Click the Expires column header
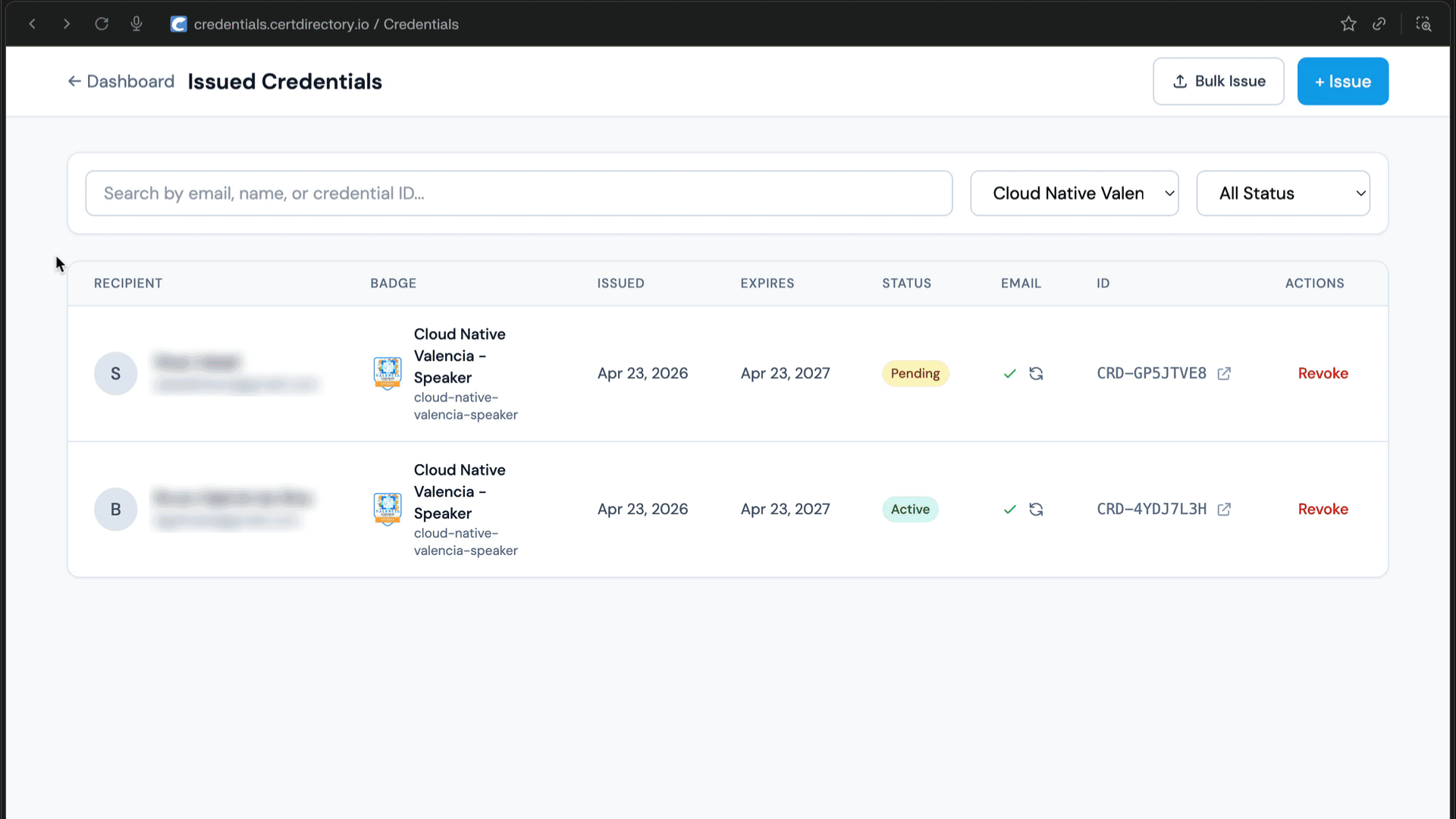 pyautogui.click(x=767, y=283)
